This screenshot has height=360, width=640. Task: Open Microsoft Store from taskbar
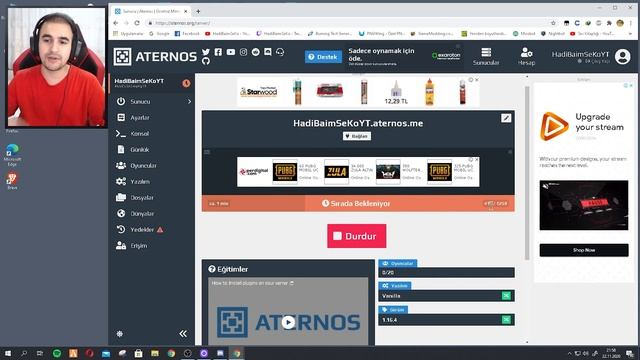[138, 353]
